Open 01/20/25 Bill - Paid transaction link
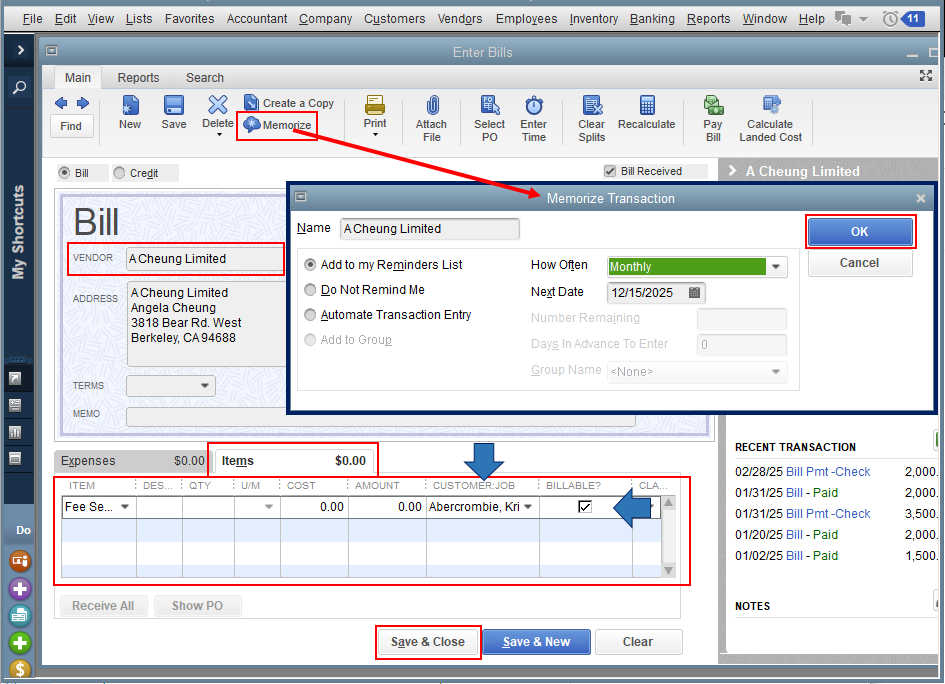This screenshot has width=945, height=684. pos(812,535)
